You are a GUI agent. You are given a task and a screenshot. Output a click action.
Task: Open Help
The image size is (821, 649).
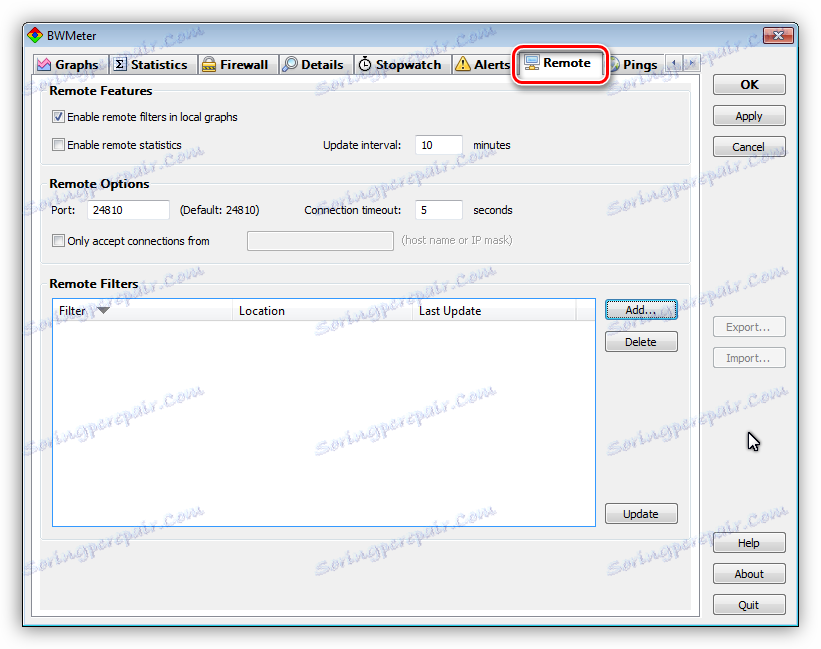coord(749,543)
